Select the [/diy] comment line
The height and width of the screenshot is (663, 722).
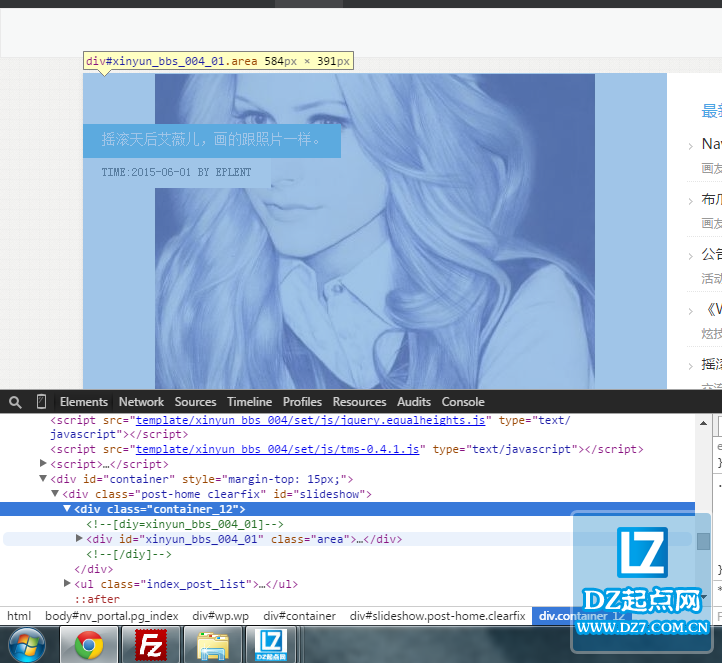pos(129,554)
